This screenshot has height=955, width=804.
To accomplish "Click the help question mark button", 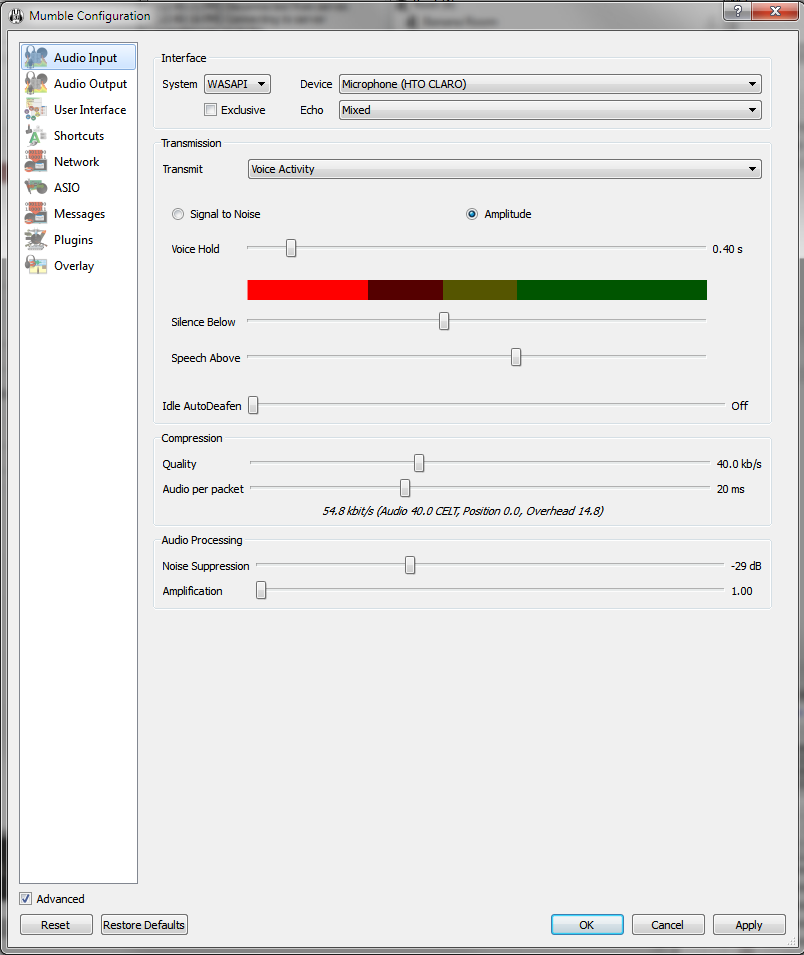I will click(738, 11).
